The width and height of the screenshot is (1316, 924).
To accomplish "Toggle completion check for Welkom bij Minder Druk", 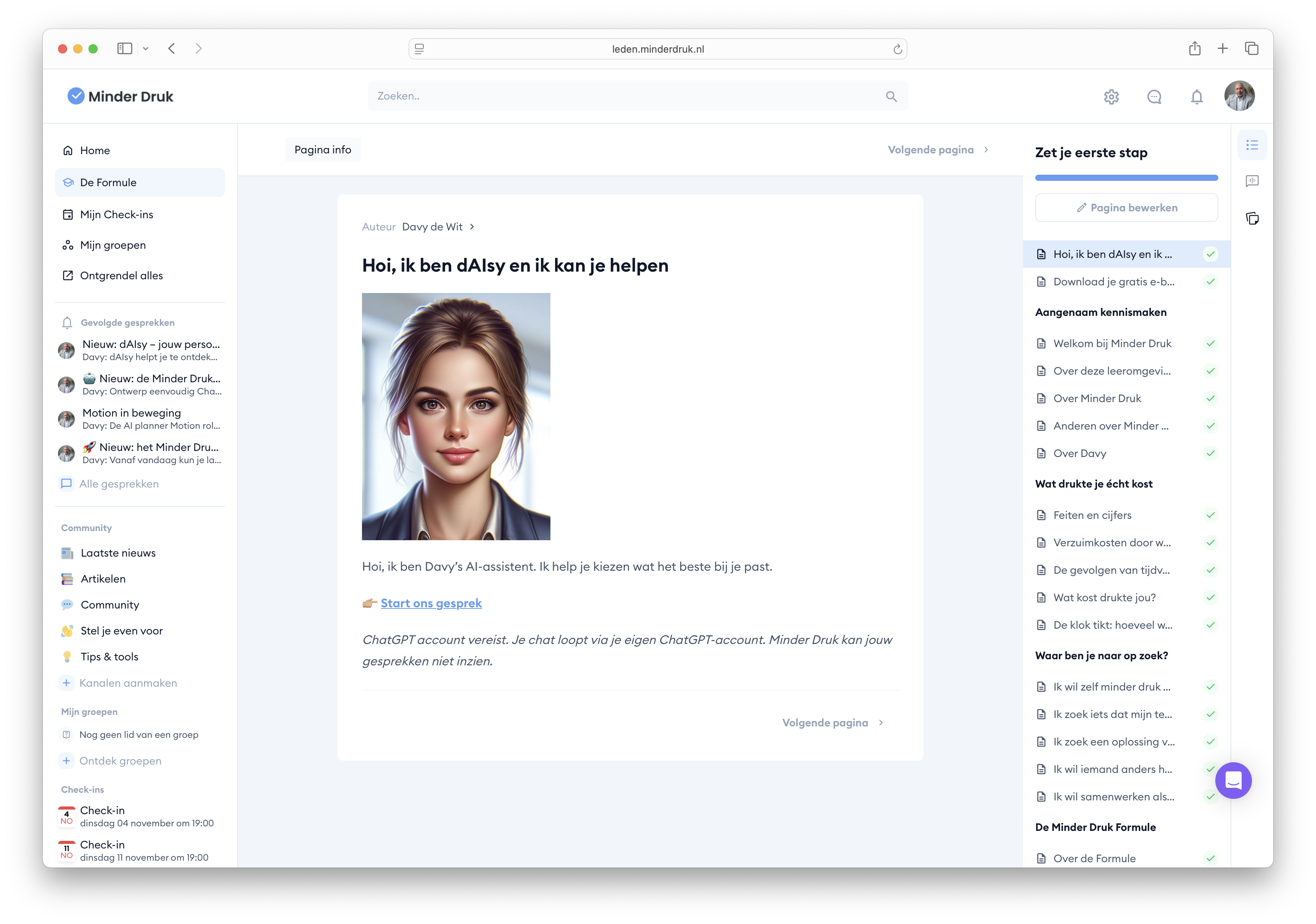I will coord(1210,343).
